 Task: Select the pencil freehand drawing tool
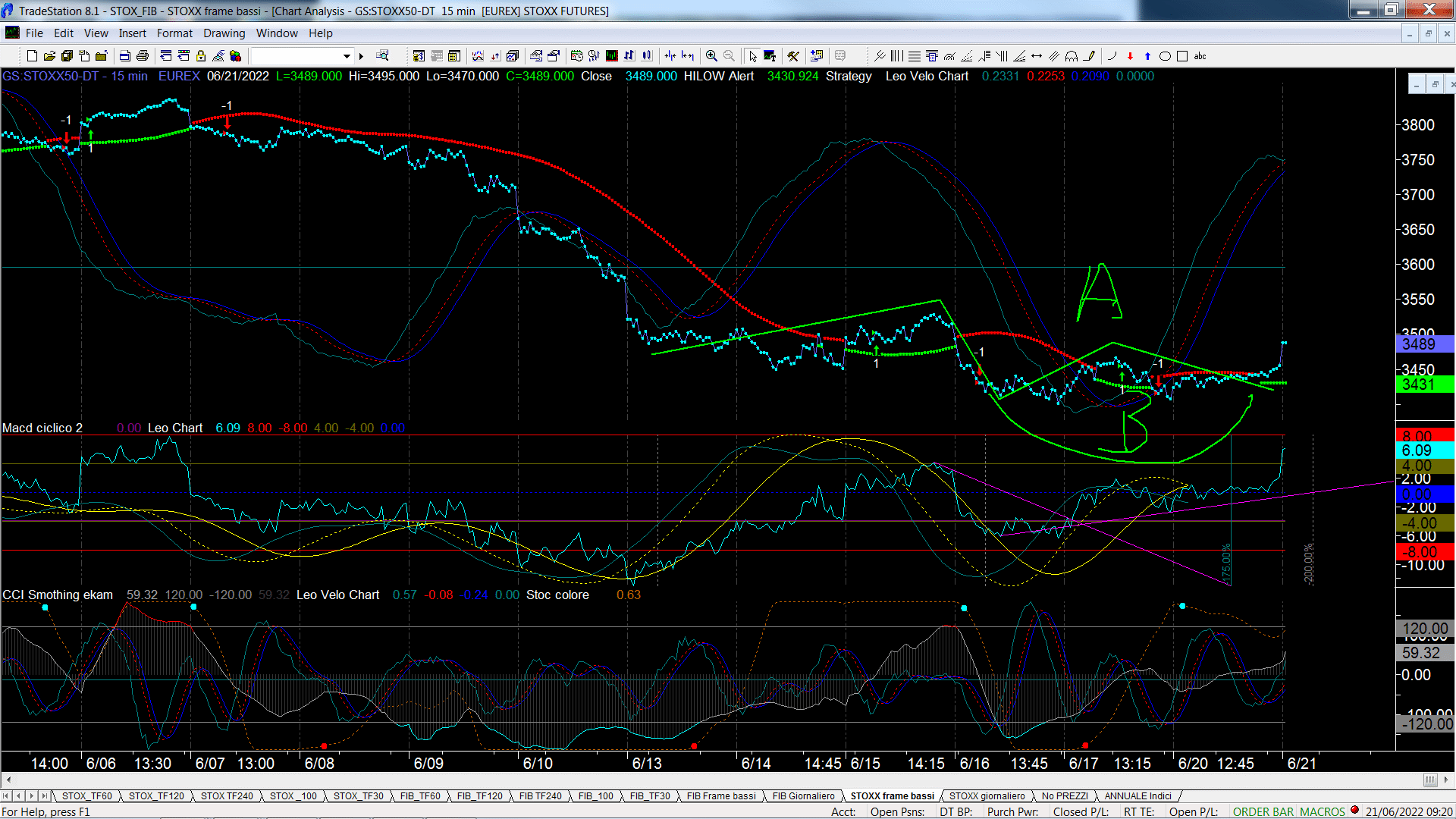pos(1089,56)
